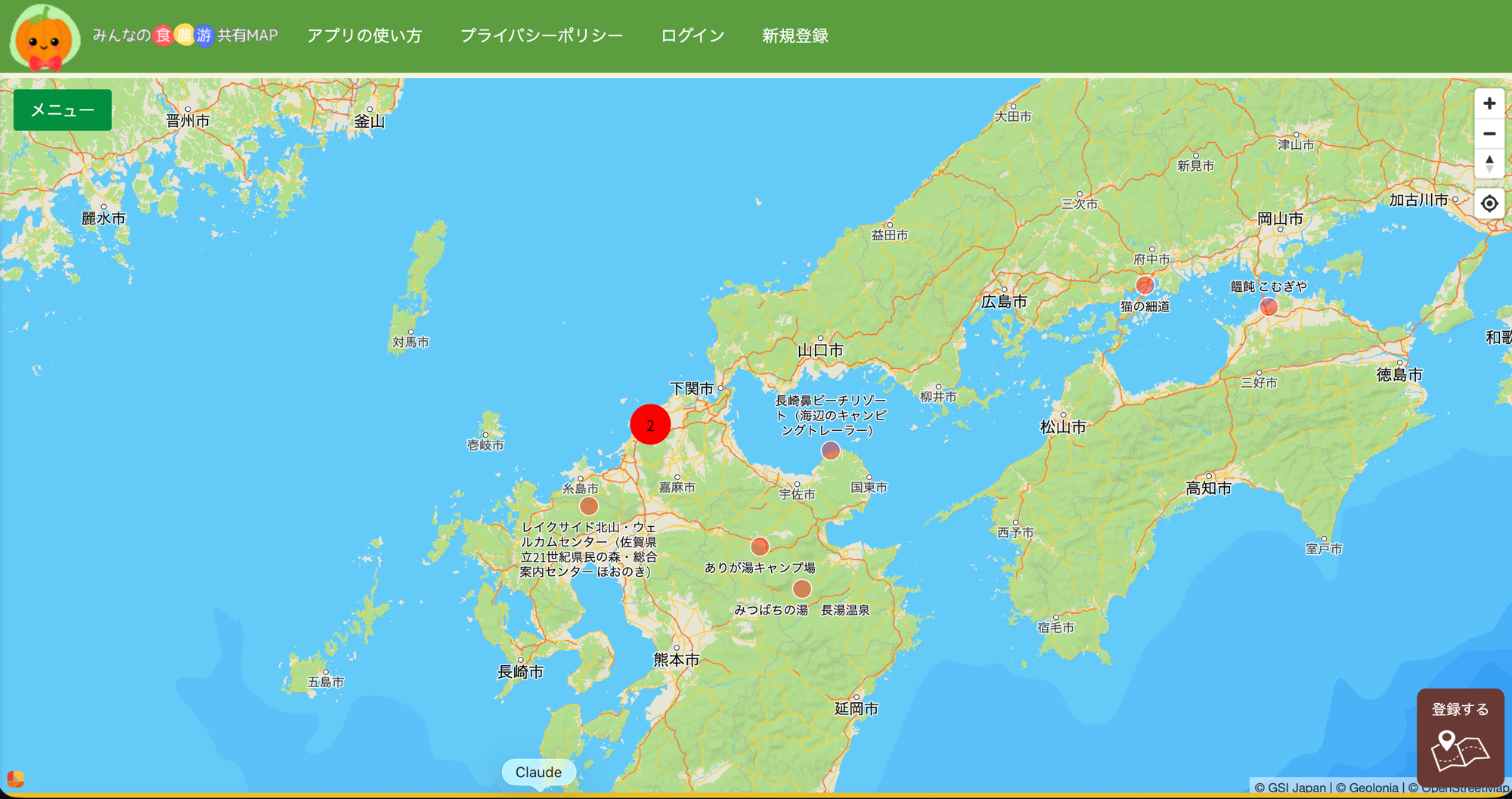Go to 新規登録 page

[x=795, y=36]
